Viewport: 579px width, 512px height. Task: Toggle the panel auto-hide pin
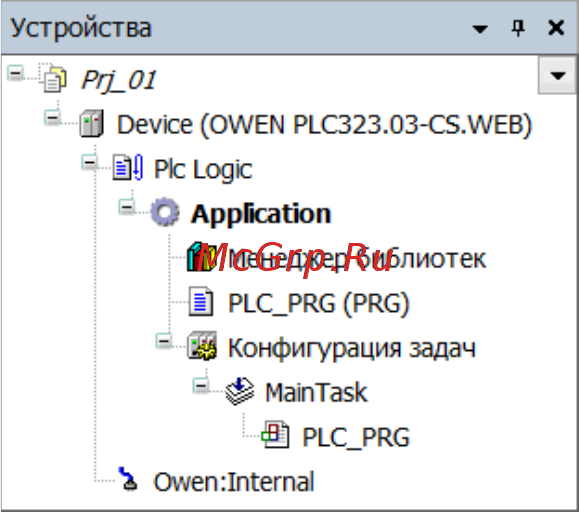tap(518, 28)
